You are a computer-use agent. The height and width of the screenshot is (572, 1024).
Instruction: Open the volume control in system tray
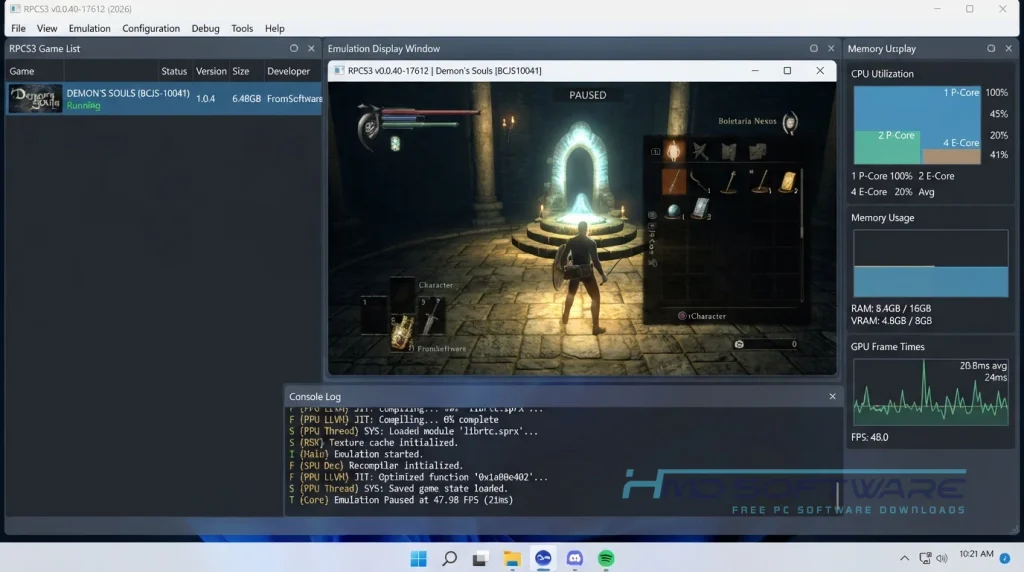[942, 558]
